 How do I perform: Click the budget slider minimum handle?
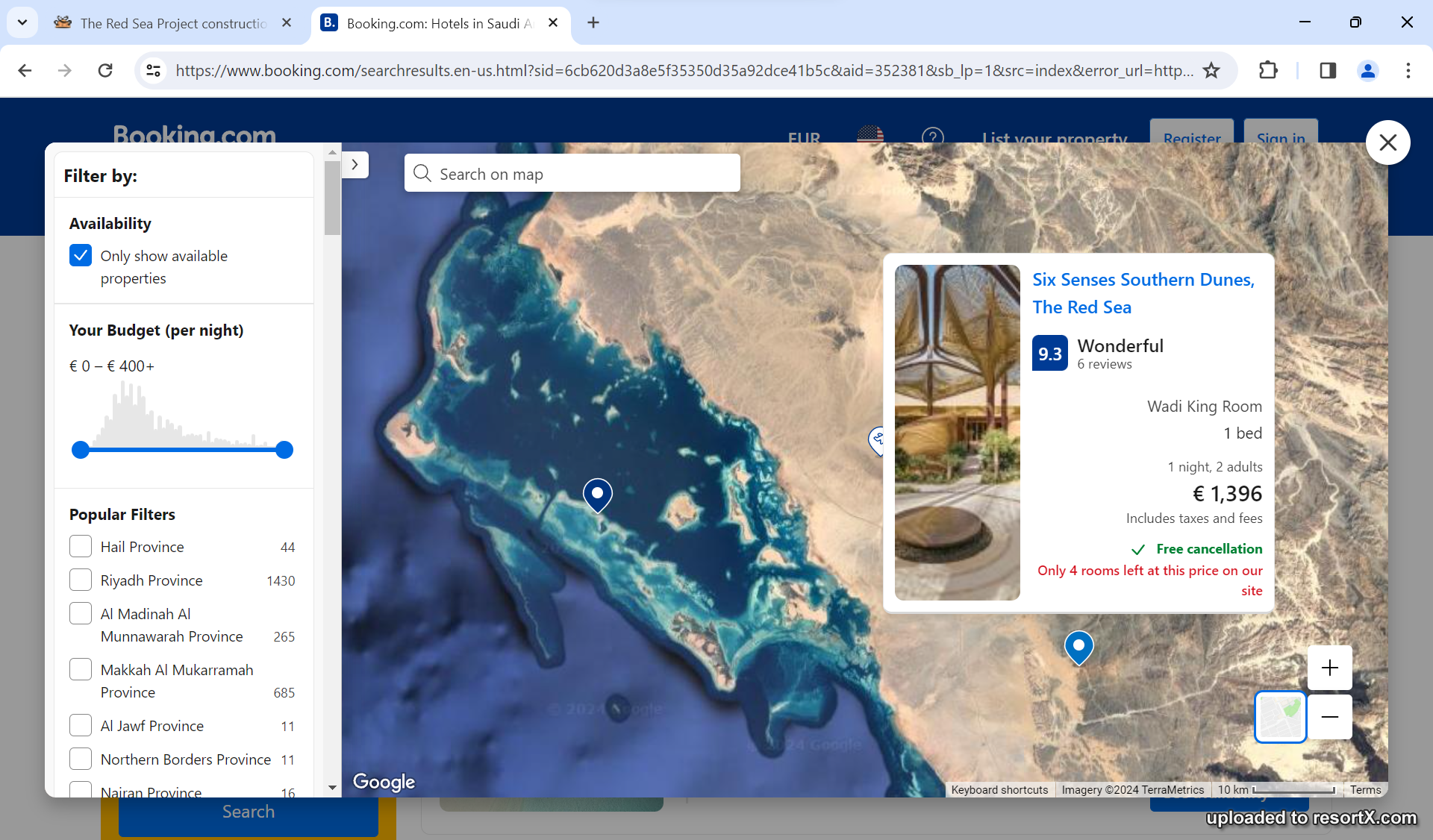tap(81, 450)
